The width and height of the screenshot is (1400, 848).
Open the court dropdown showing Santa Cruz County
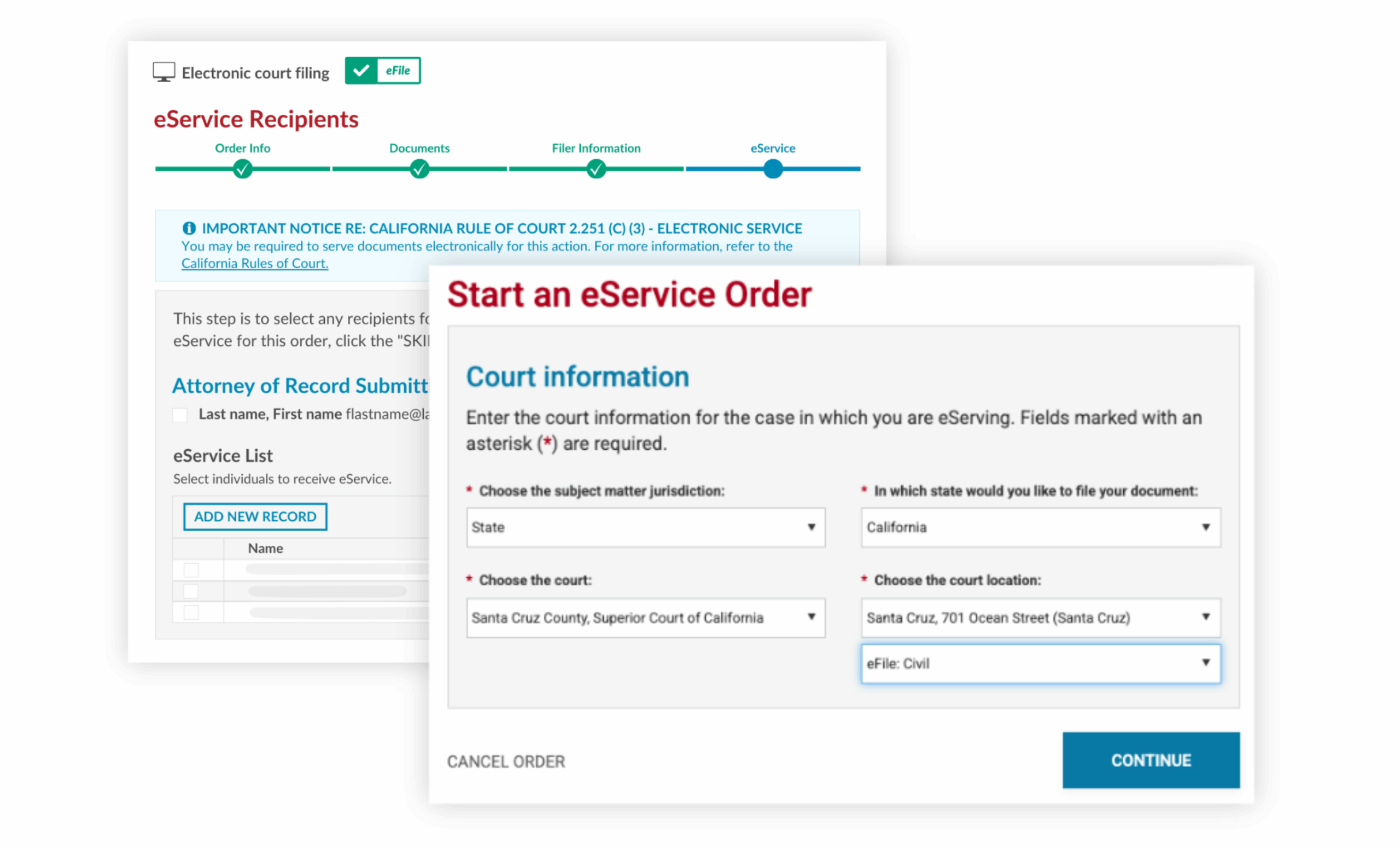click(645, 618)
